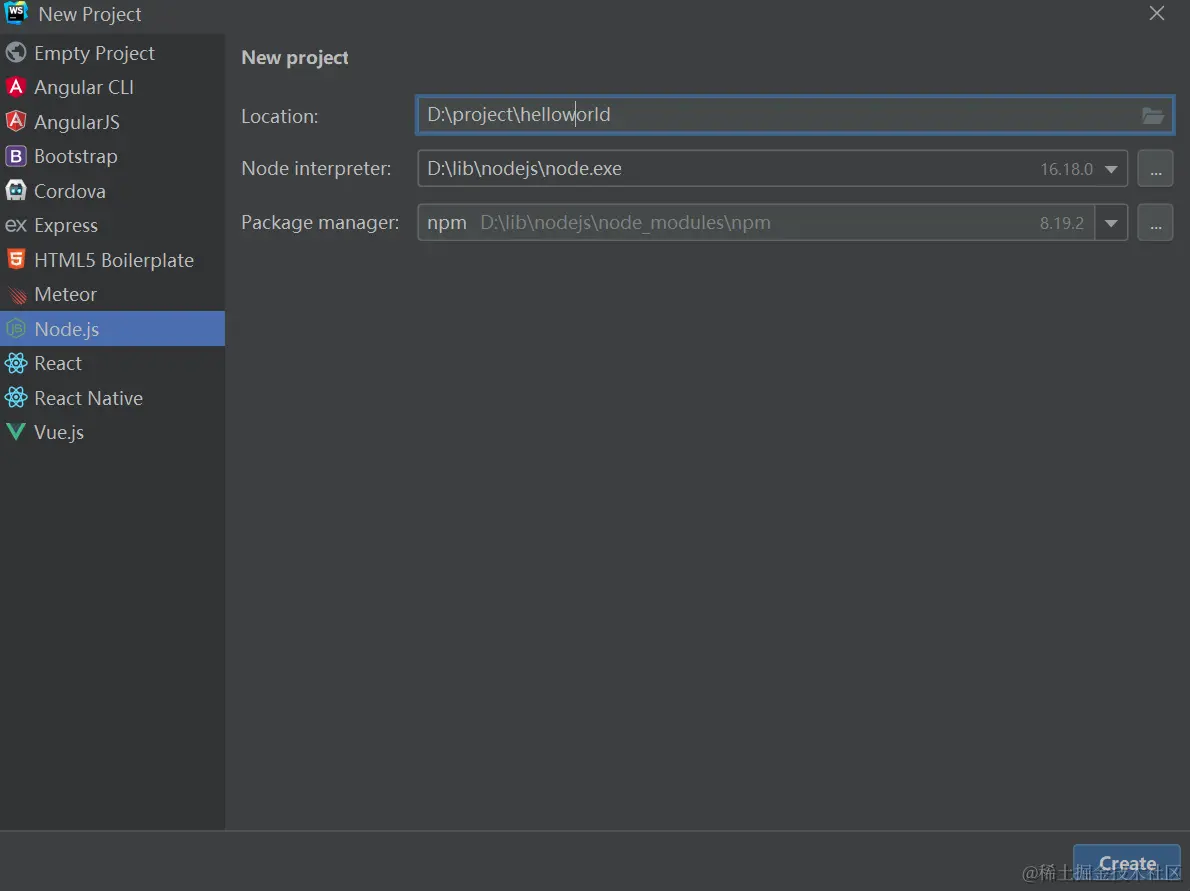The image size is (1190, 891).
Task: Click the Angular CLI red shield icon
Action: tap(16, 87)
